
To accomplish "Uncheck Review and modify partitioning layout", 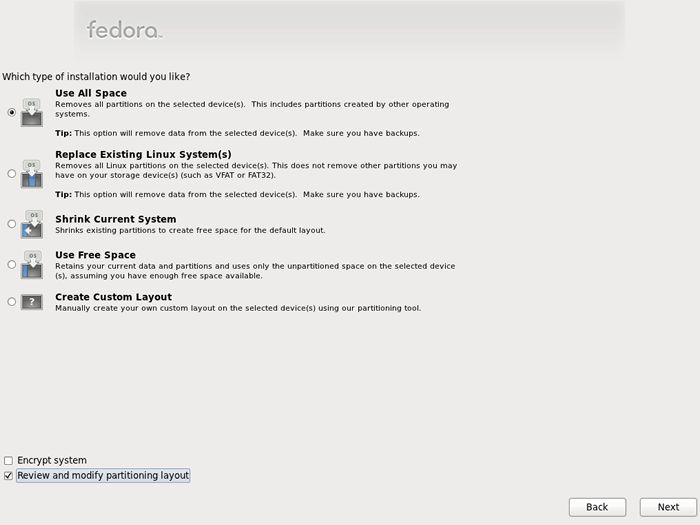I will pos(8,475).
